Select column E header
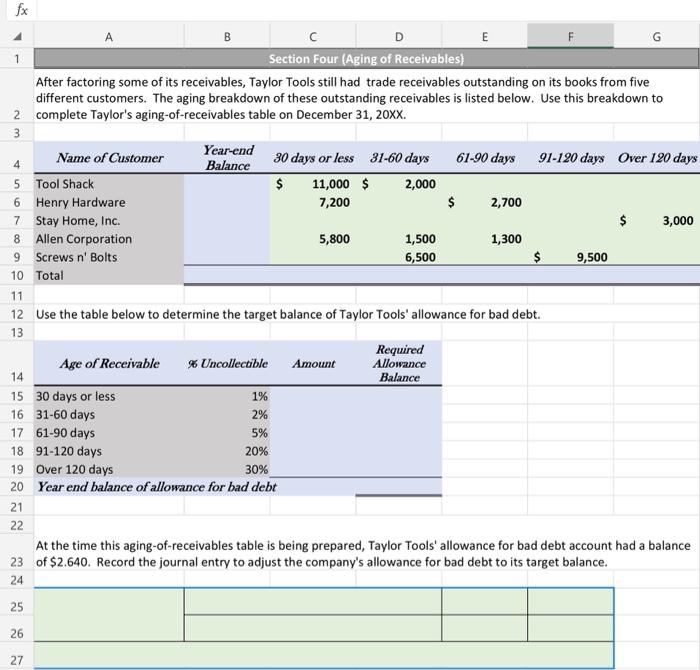This screenshot has height=670, width=700. (x=485, y=37)
